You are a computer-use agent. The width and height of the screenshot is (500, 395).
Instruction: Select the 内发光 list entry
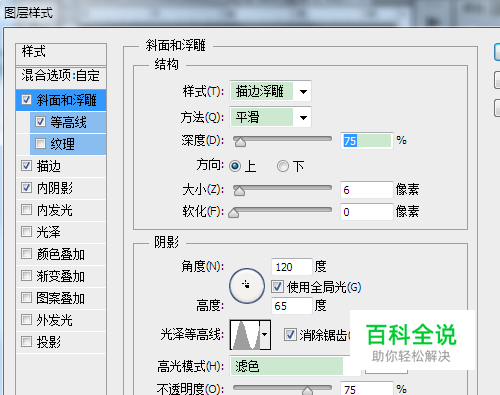pyautogui.click(x=61, y=210)
